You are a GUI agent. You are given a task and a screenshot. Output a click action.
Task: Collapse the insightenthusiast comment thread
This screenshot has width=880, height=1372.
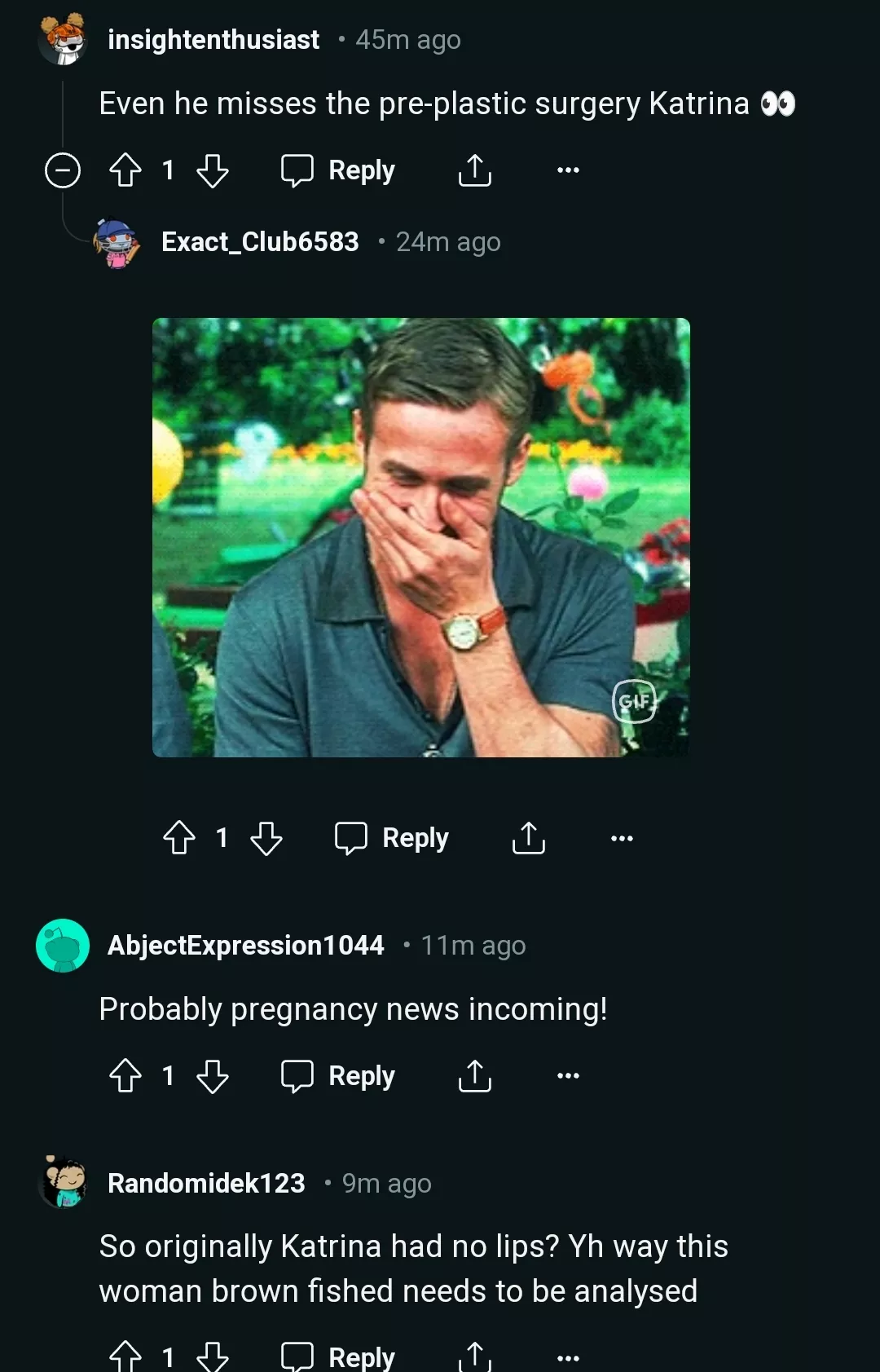(x=63, y=170)
